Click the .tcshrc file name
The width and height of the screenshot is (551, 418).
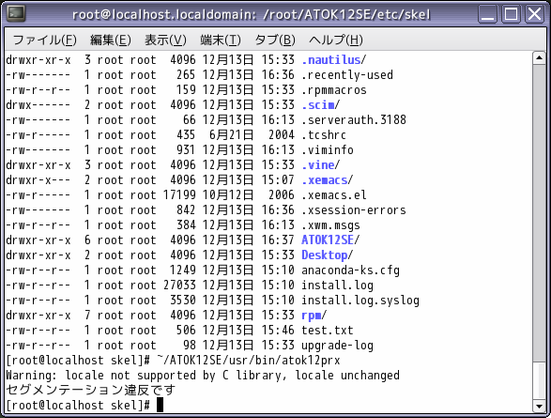coord(324,135)
